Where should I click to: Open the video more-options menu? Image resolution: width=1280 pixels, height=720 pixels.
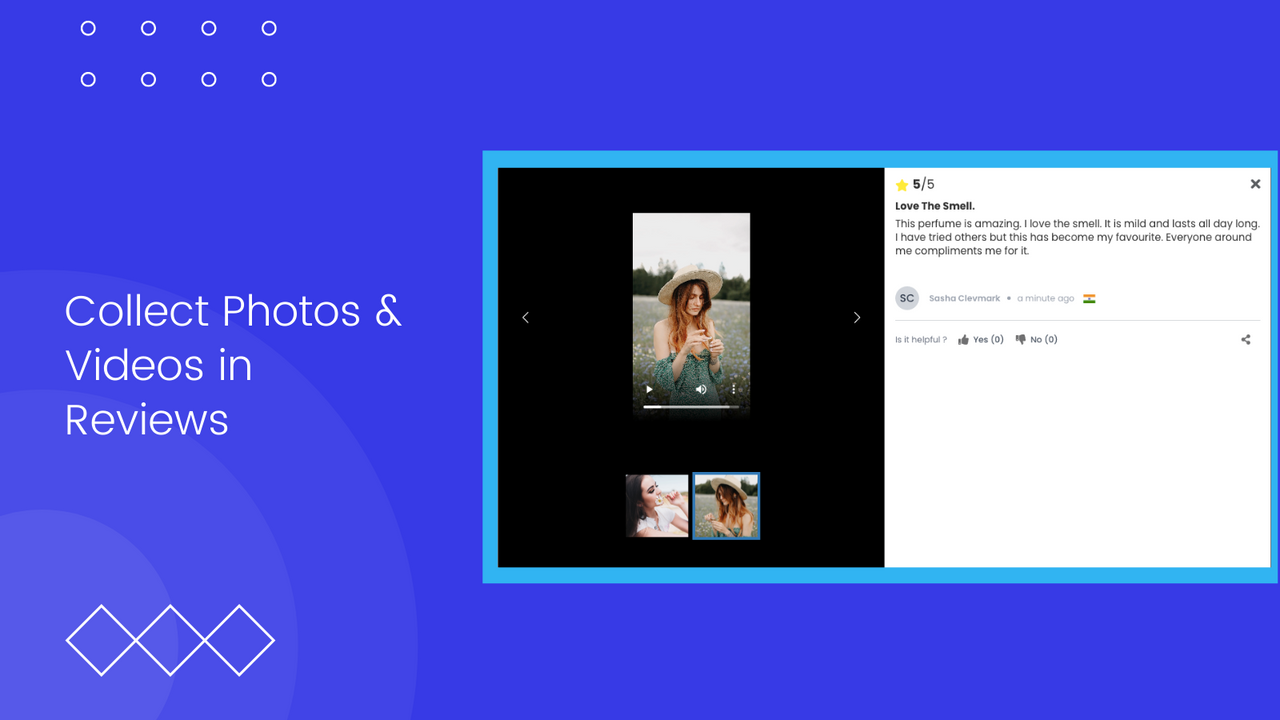click(733, 389)
